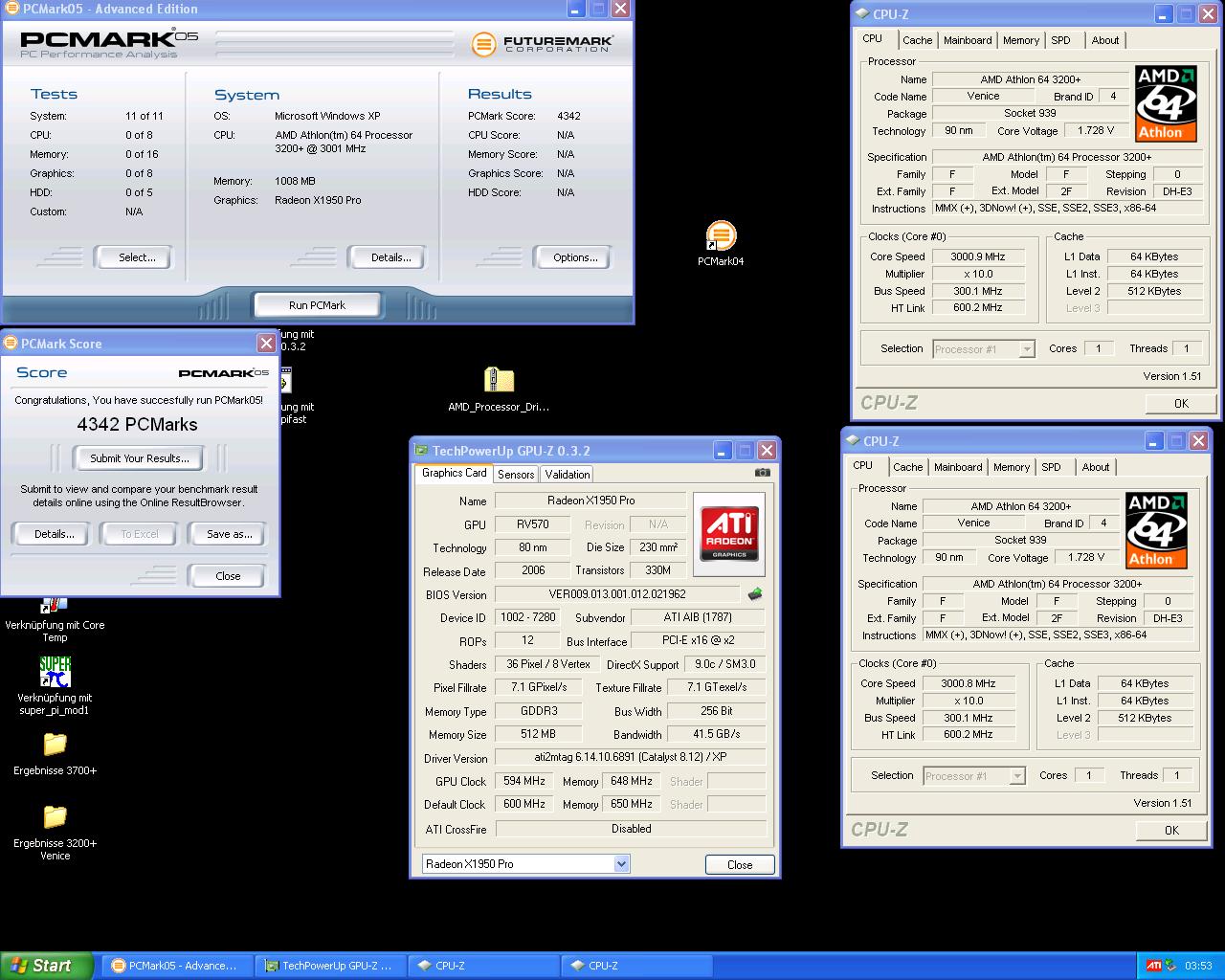
Task: Click the Bandwidth 41.5 GB/s value
Action: pyautogui.click(x=717, y=734)
